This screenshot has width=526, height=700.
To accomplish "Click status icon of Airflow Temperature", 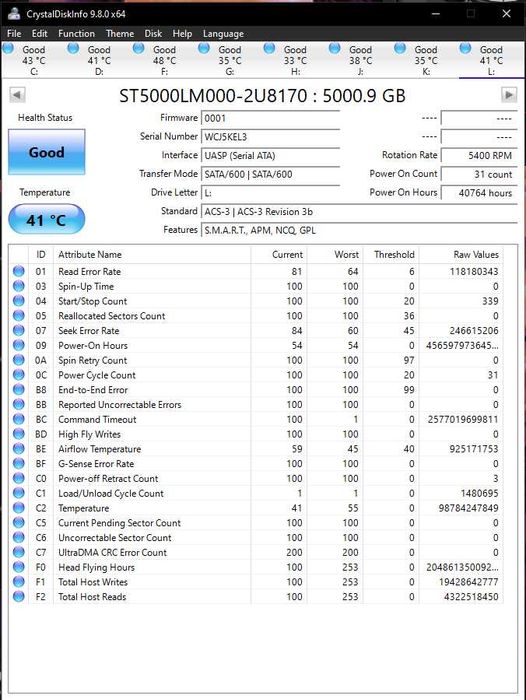I will point(19,448).
